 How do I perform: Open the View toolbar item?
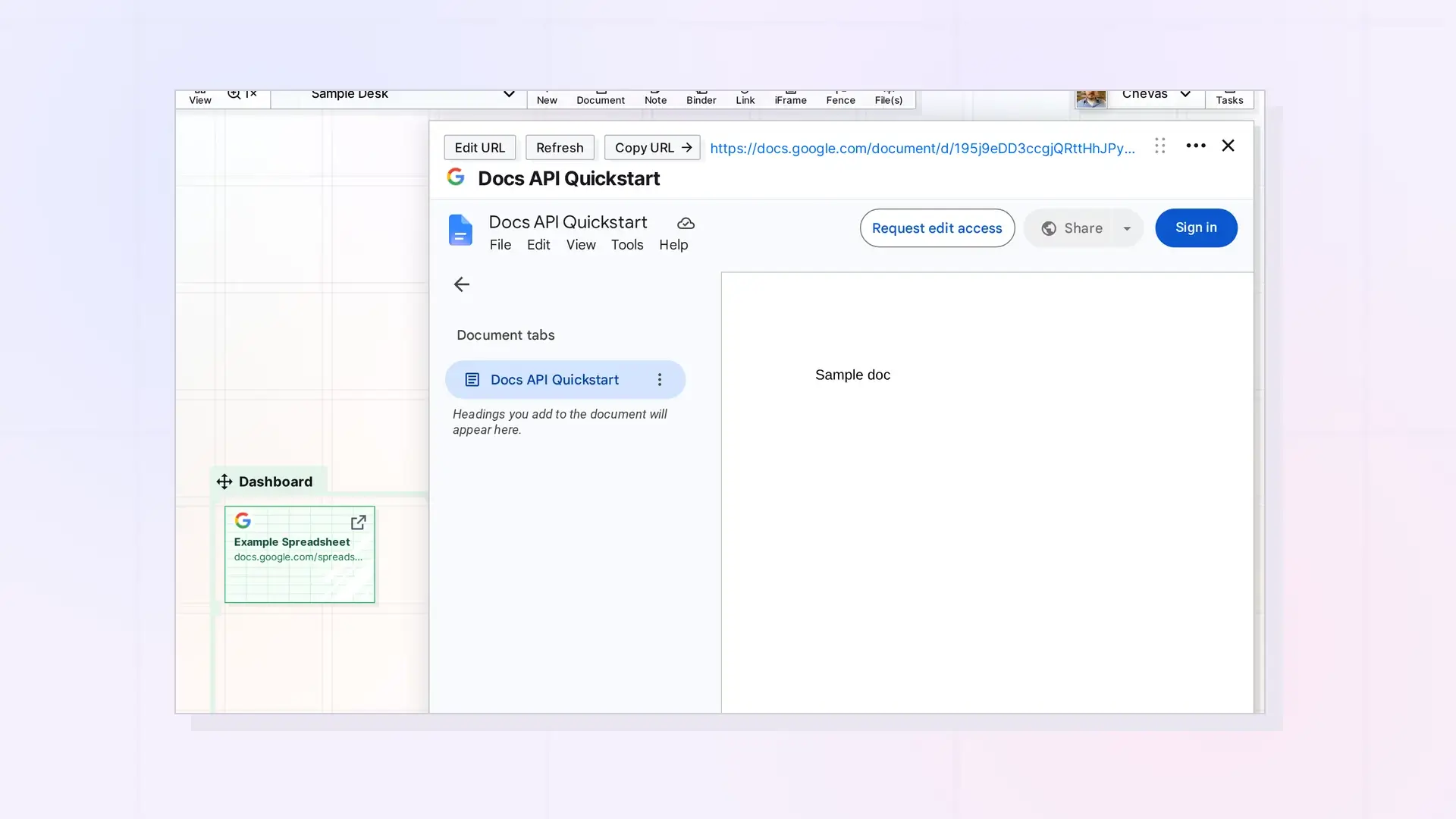(200, 99)
